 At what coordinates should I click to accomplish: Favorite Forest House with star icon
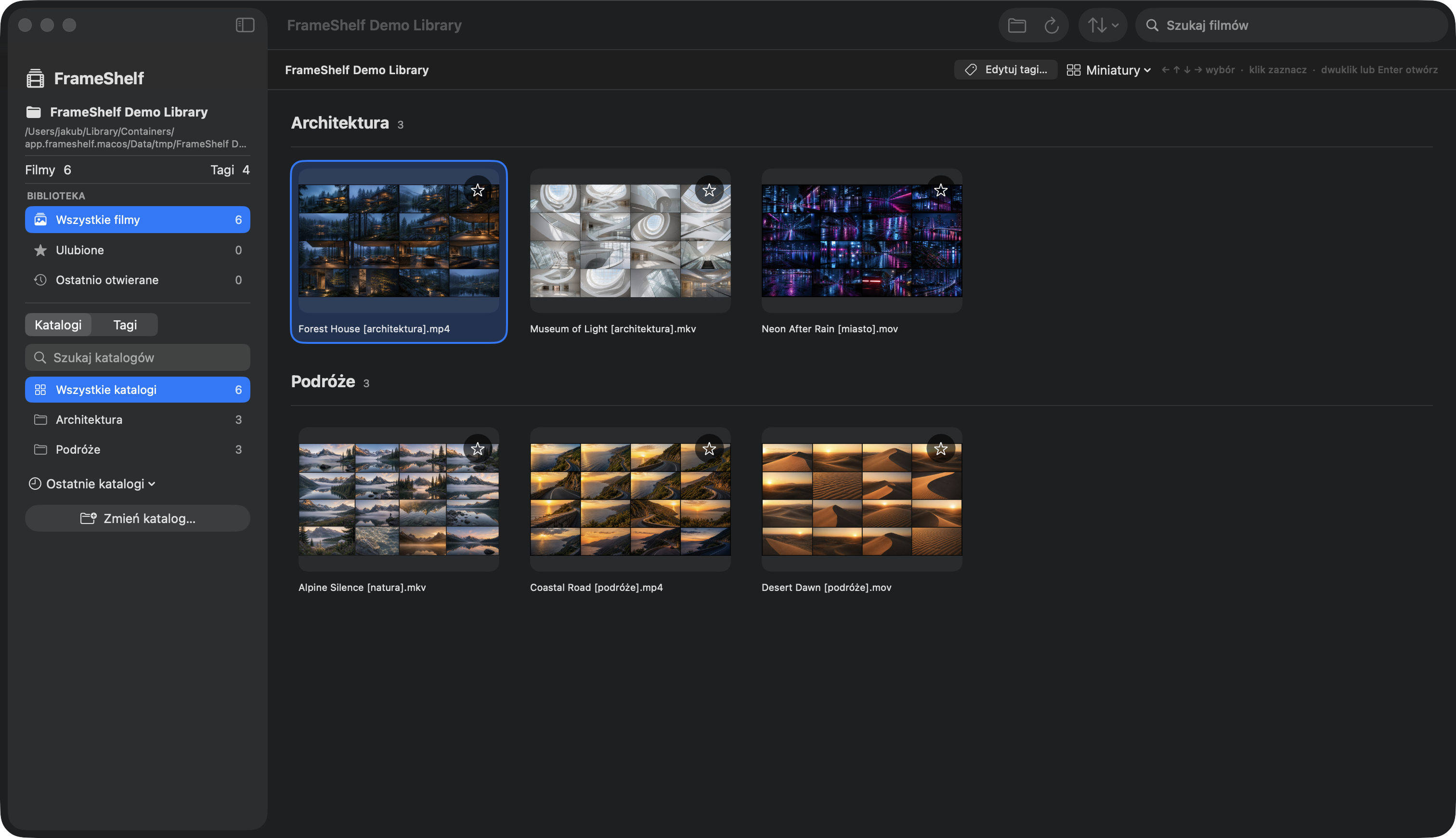478,191
